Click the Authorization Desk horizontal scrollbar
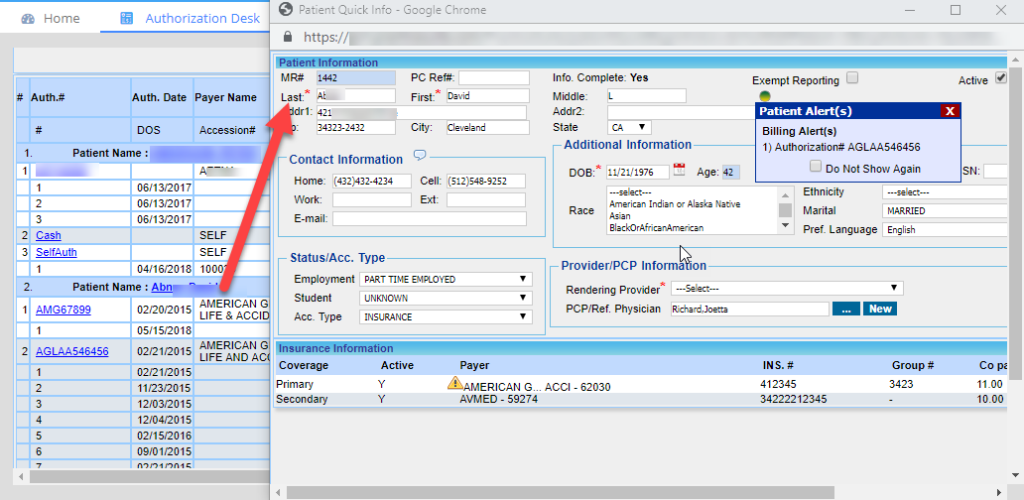 tap(150, 477)
